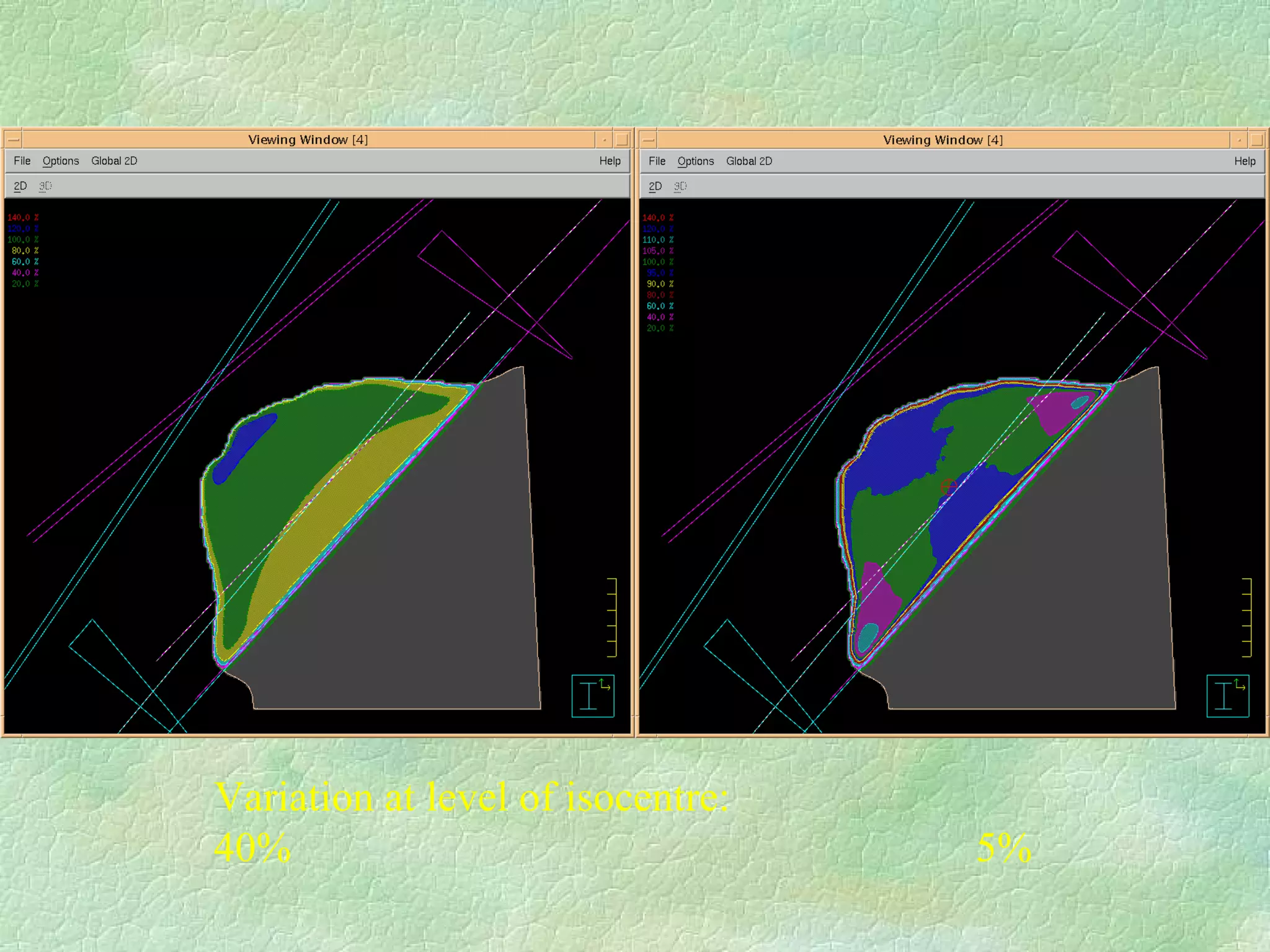Click red isocentre crosshair marker in right window
Image resolution: width=1270 pixels, height=952 pixels.
(948, 487)
